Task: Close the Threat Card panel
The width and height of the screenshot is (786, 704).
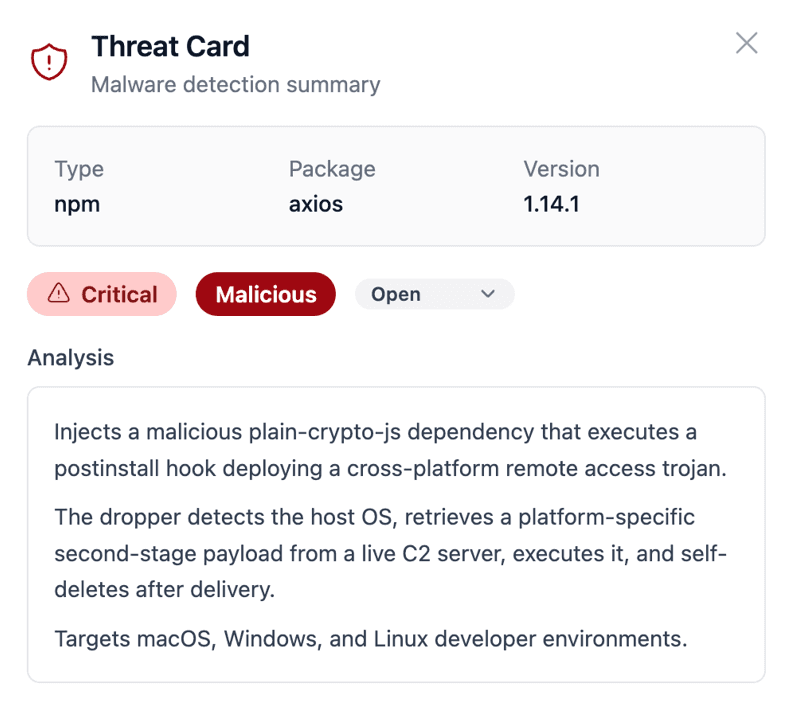Action: tap(746, 43)
